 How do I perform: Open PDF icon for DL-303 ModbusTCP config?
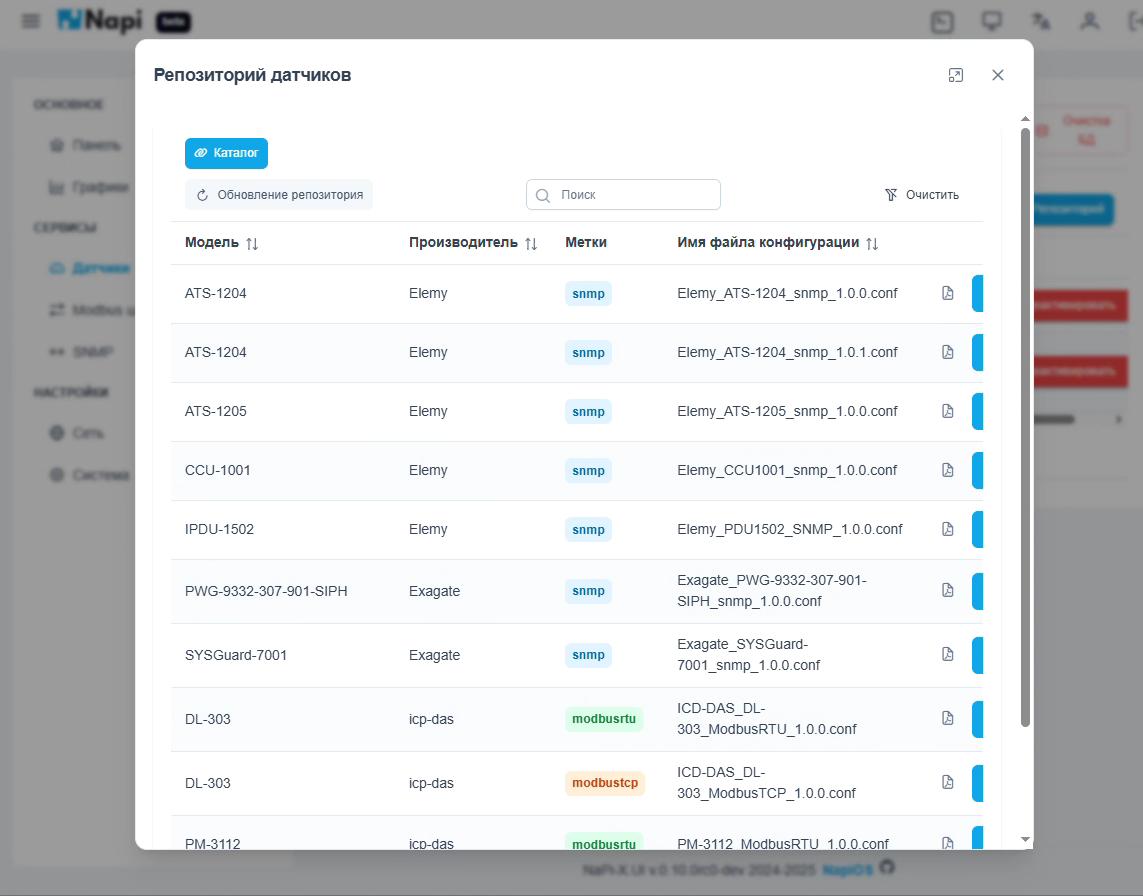(x=947, y=782)
